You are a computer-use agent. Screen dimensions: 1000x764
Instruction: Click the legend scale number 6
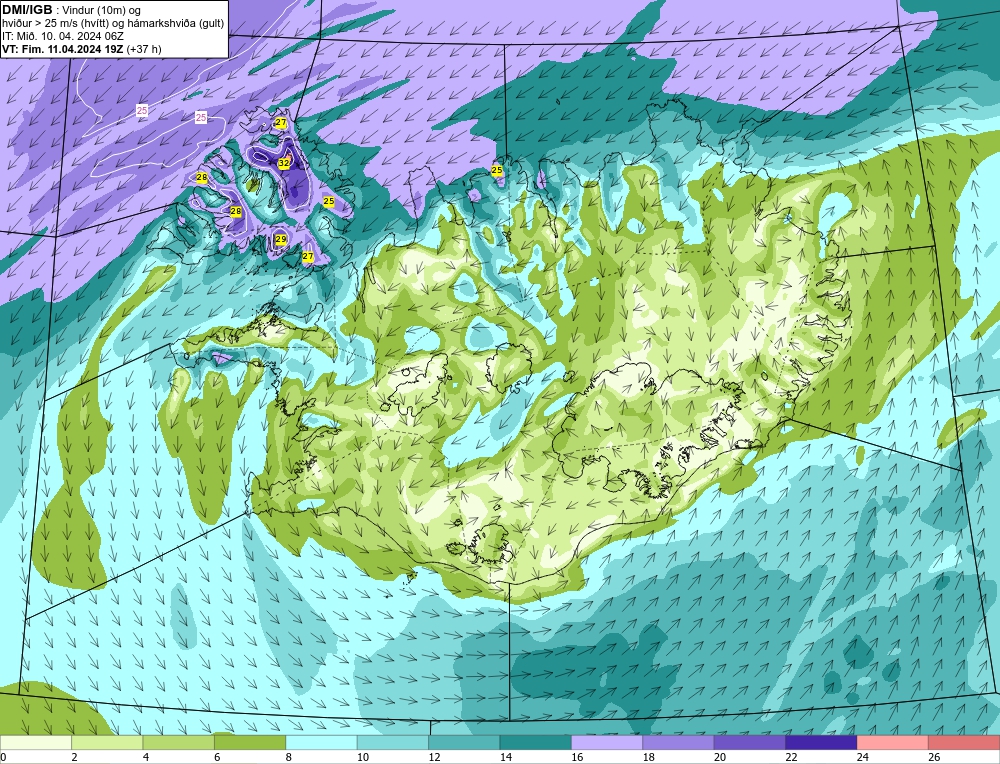217,757
